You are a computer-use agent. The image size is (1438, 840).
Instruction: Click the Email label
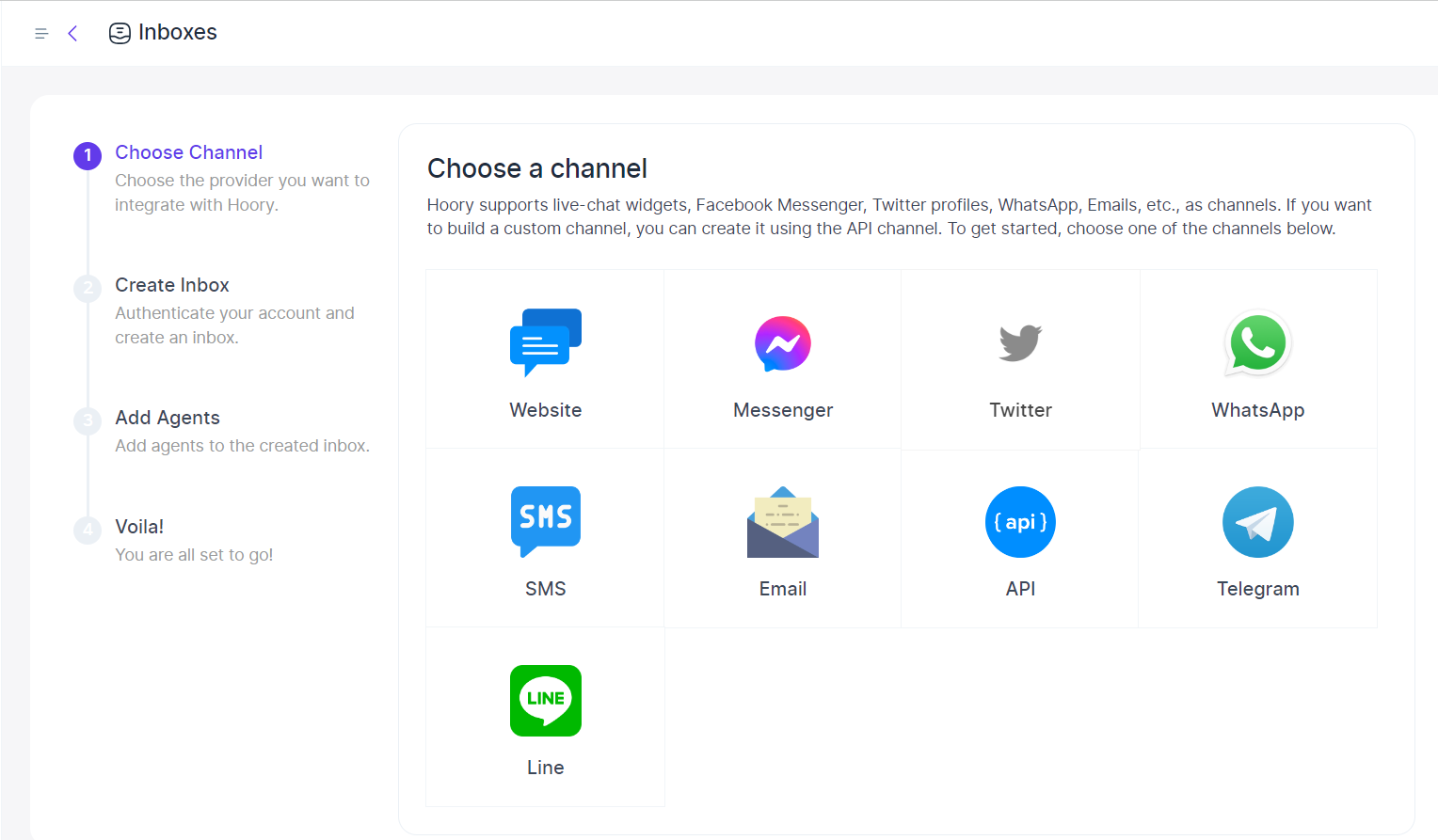click(x=783, y=589)
